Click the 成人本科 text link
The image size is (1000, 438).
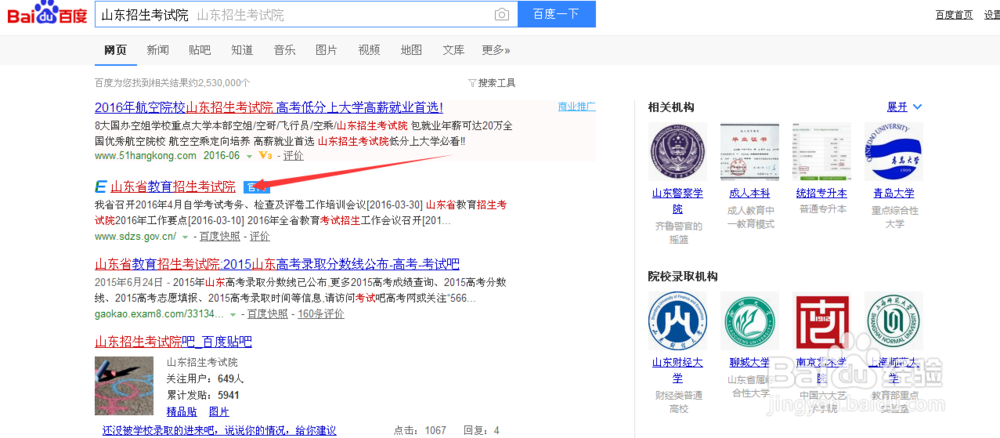point(749,193)
